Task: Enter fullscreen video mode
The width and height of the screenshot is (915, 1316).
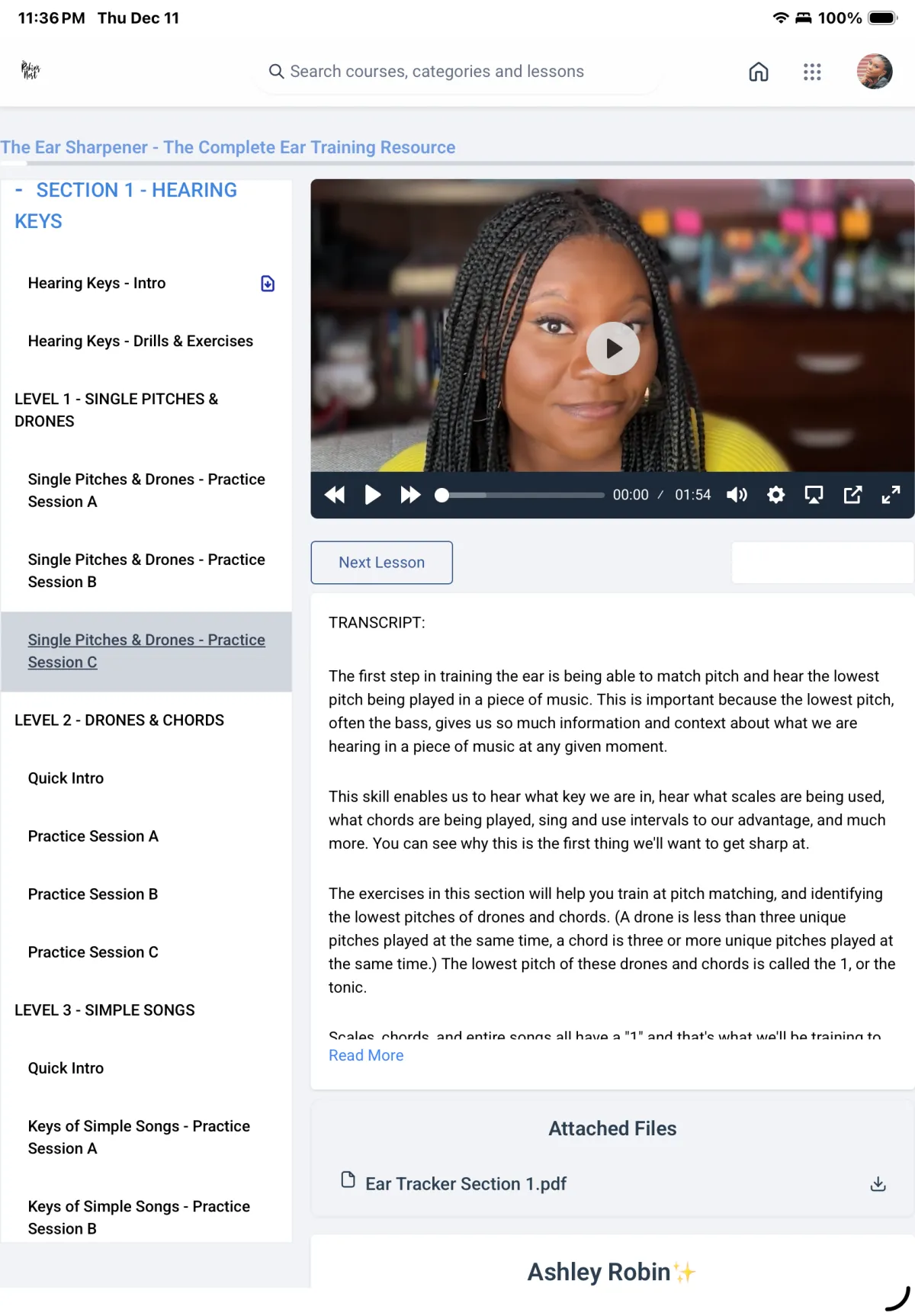Action: 891,495
